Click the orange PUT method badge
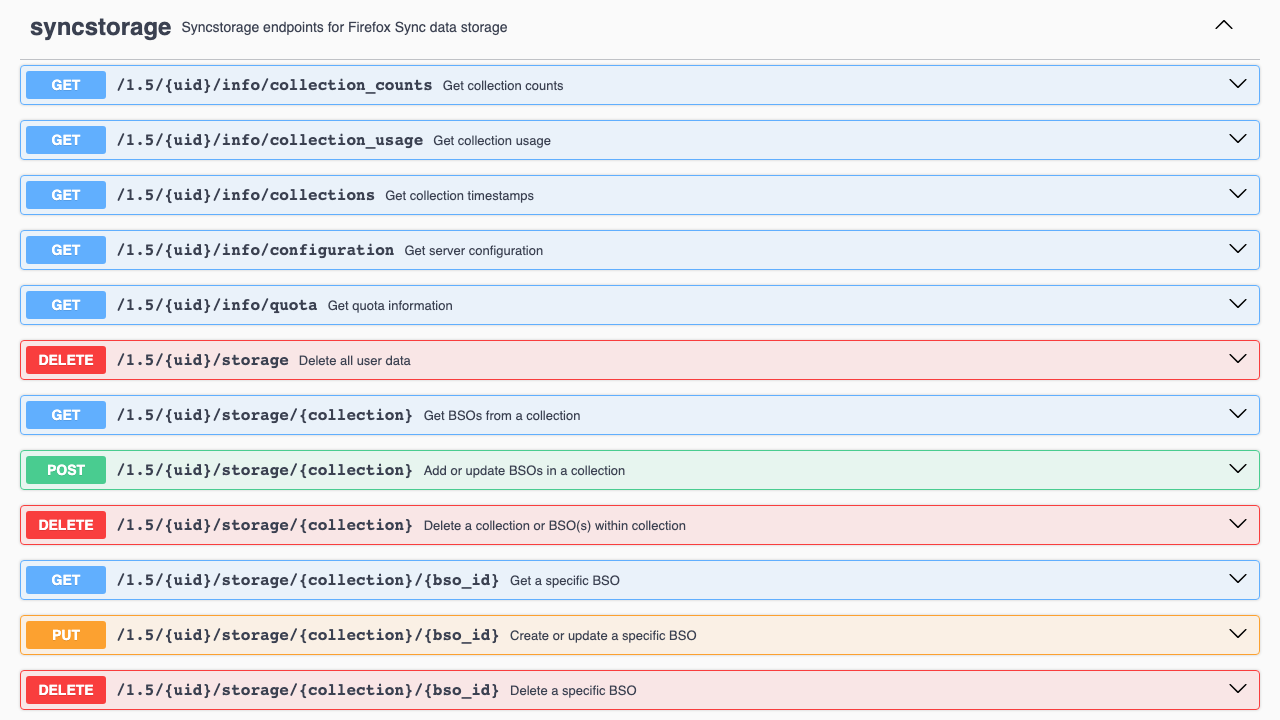This screenshot has width=1280, height=720. [66, 635]
